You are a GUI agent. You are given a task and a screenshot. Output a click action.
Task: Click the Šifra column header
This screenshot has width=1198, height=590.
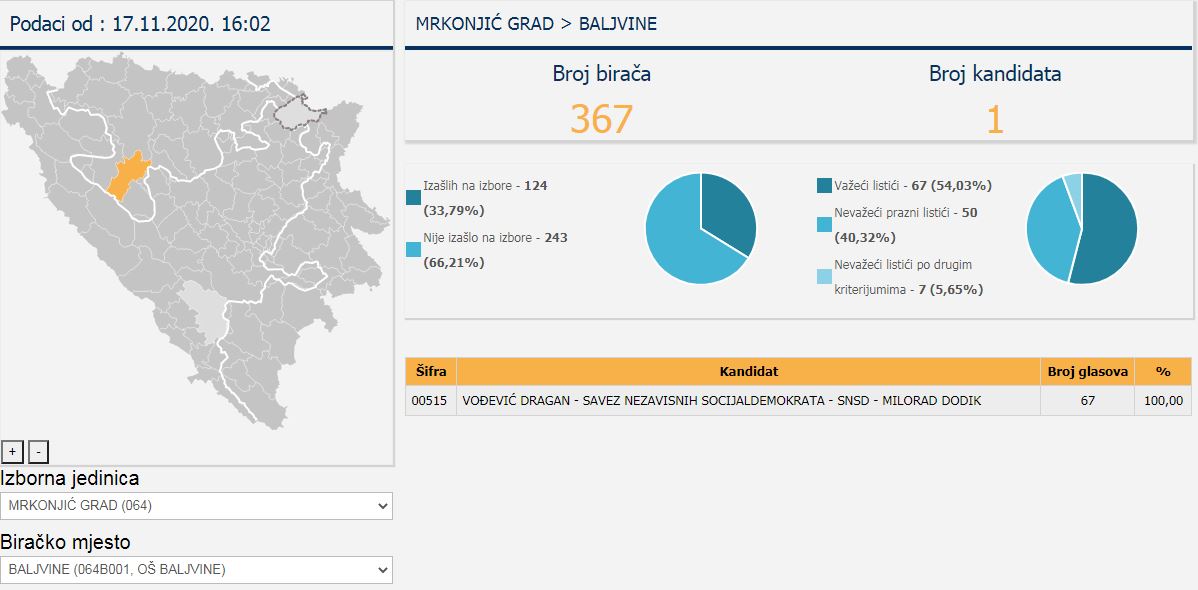coord(430,371)
